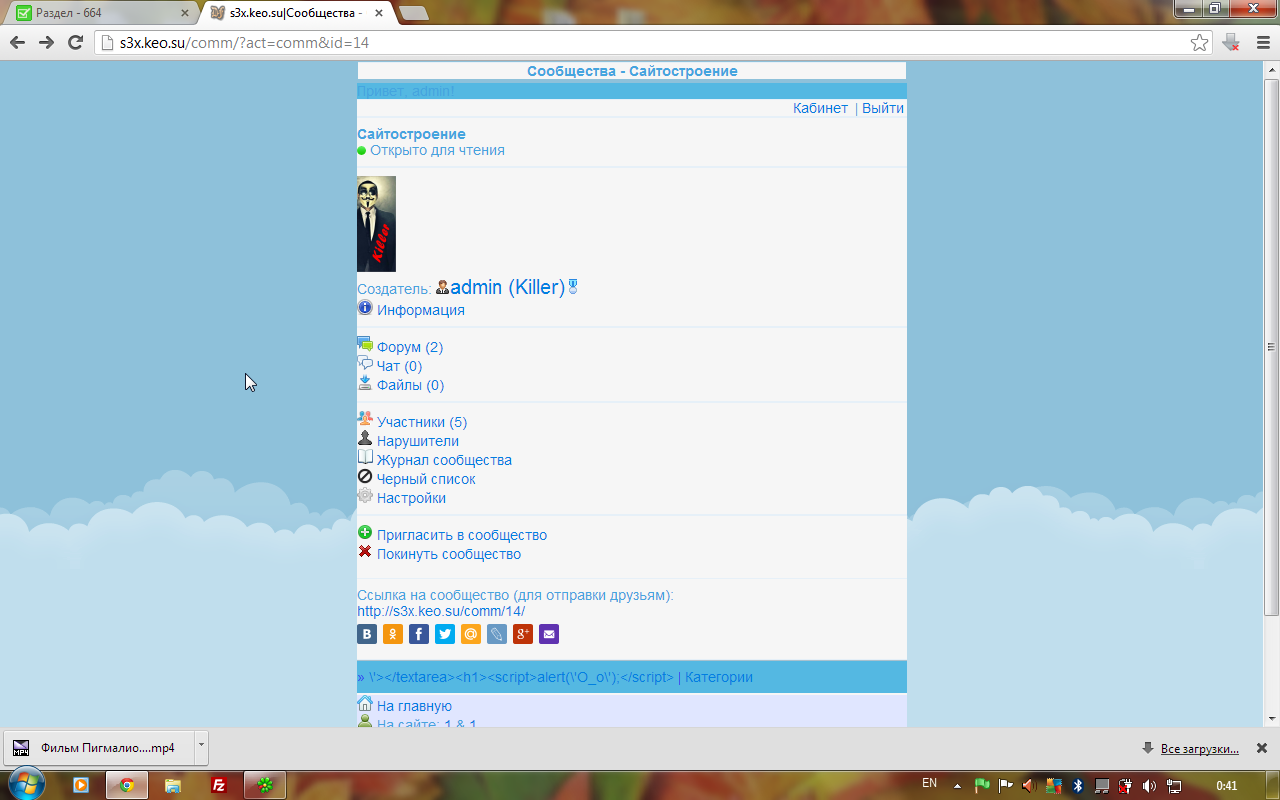
Task: Click the Нарушители person icon
Action: [365, 438]
